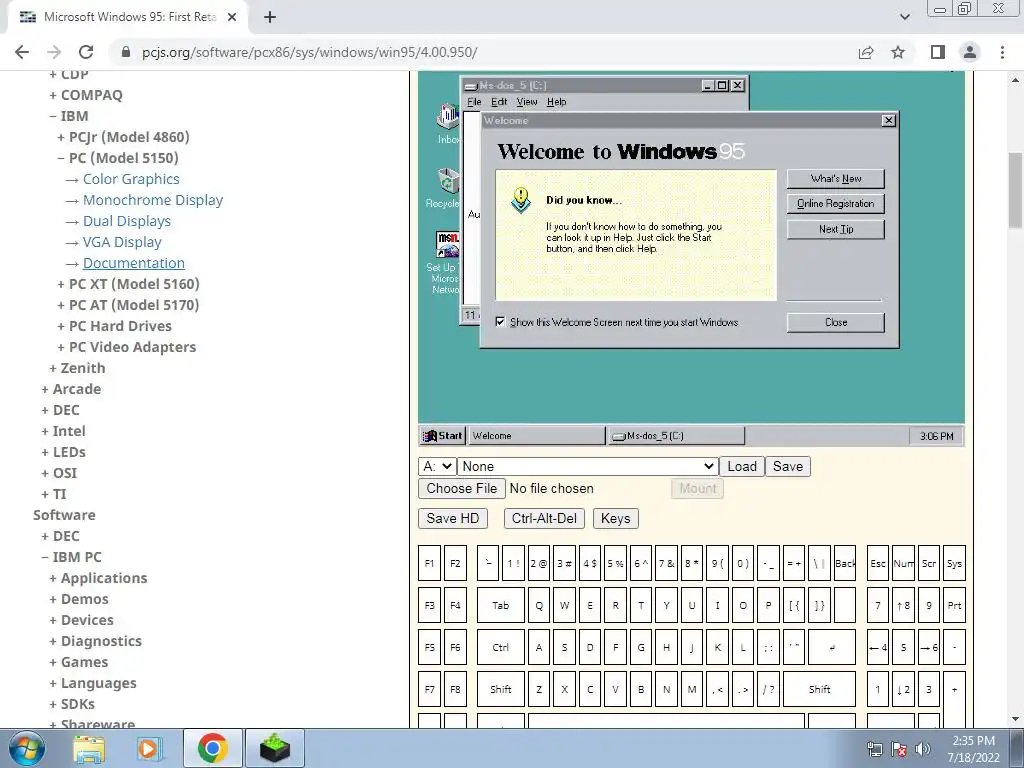Image resolution: width=1024 pixels, height=768 pixels.
Task: Click the page vertical scrollbar thumb
Action: pos(1016,191)
